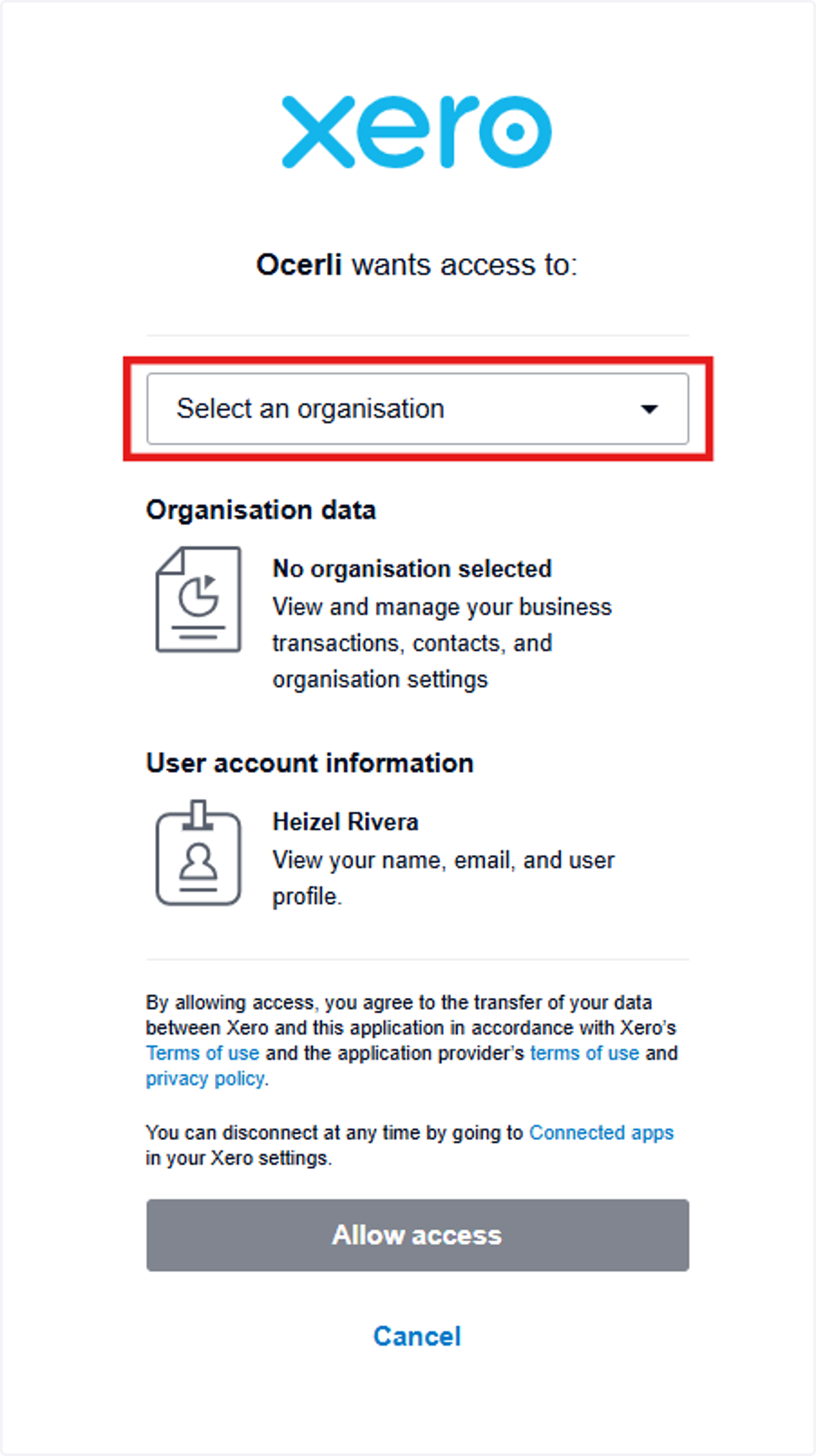
Task: Click the Ocerli wants access to heading
Action: click(417, 265)
